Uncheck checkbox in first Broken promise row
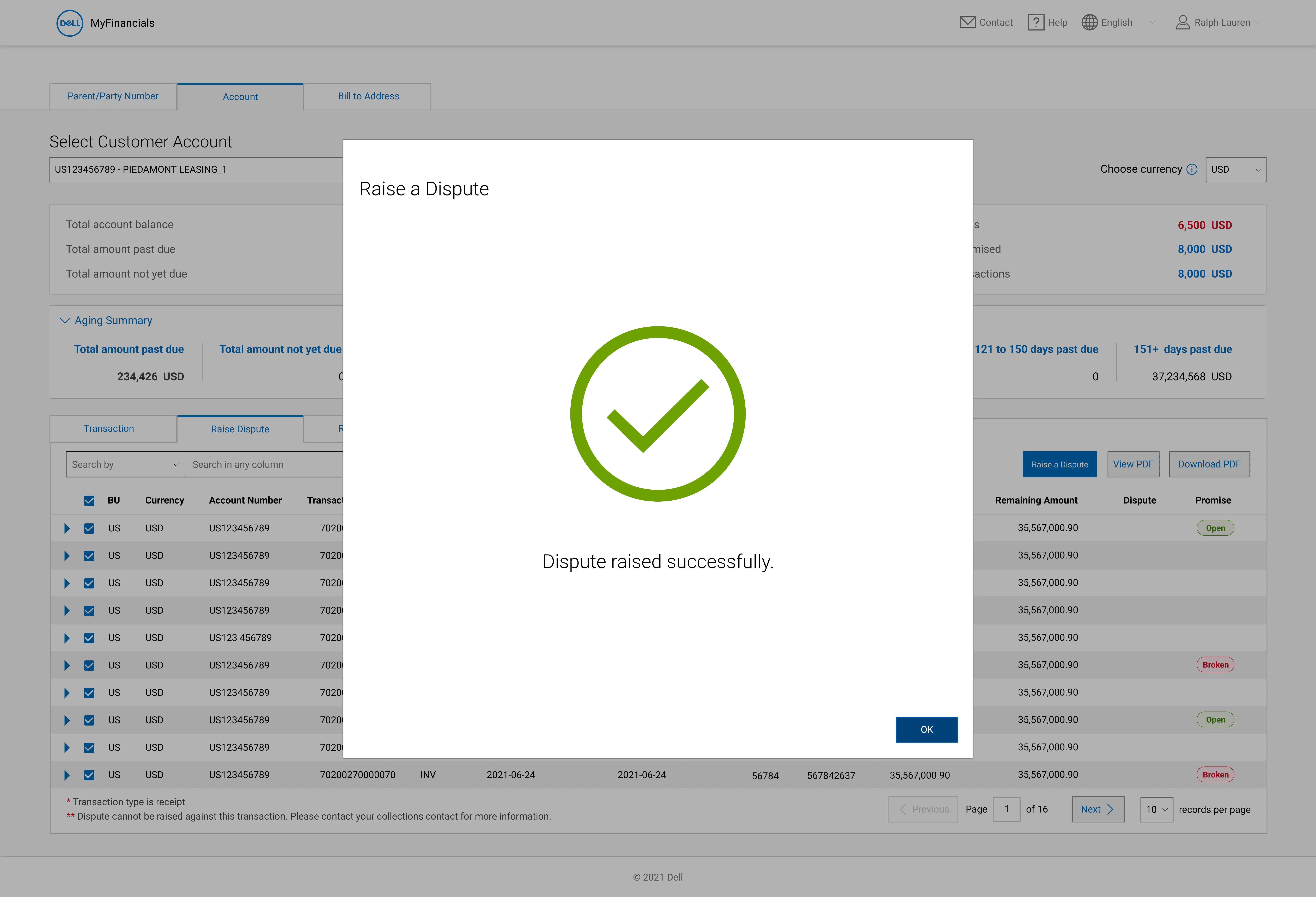Viewport: 1316px width, 897px height. click(x=89, y=665)
